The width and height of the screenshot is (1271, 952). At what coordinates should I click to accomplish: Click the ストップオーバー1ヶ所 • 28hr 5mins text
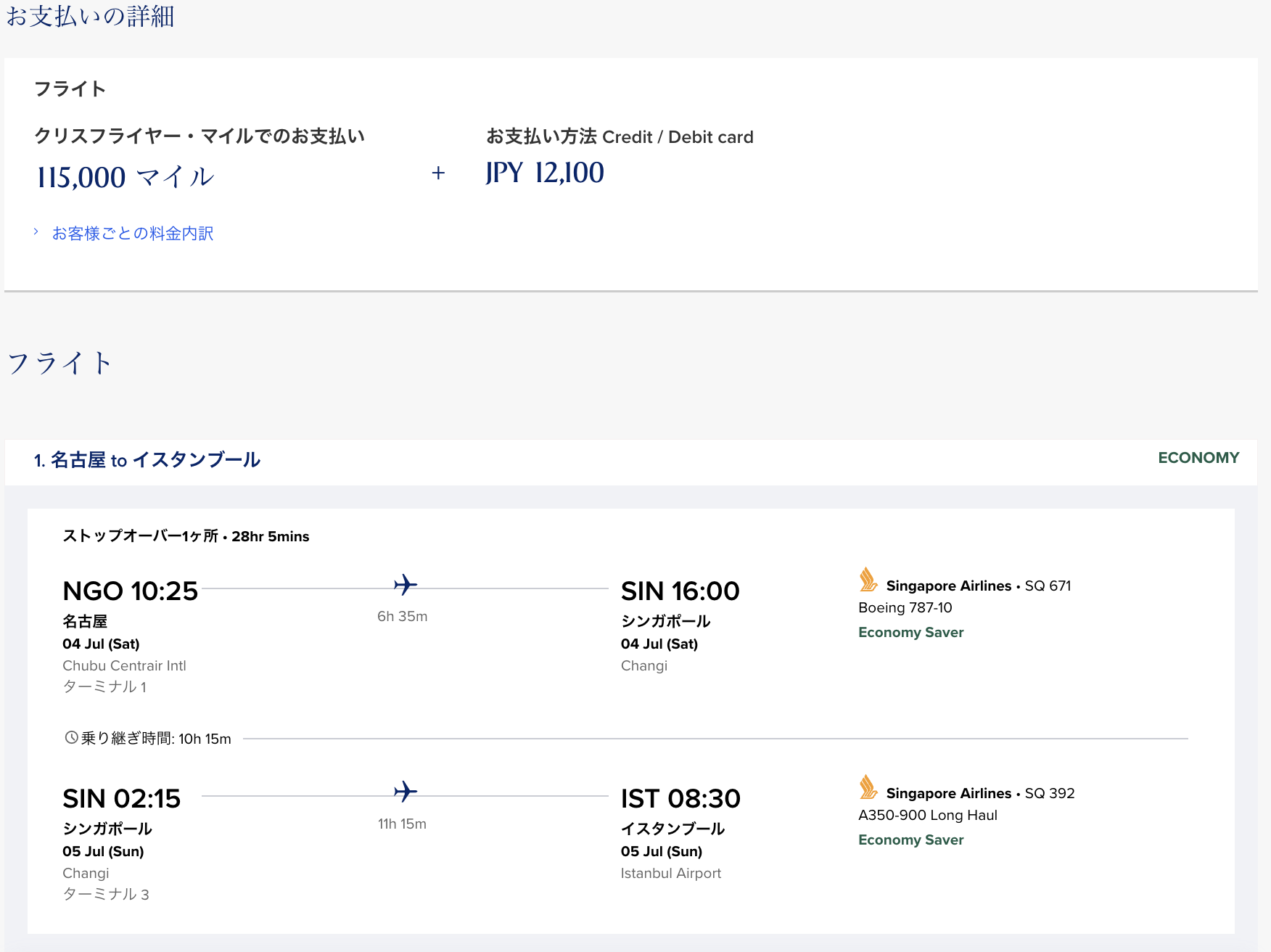click(x=186, y=536)
